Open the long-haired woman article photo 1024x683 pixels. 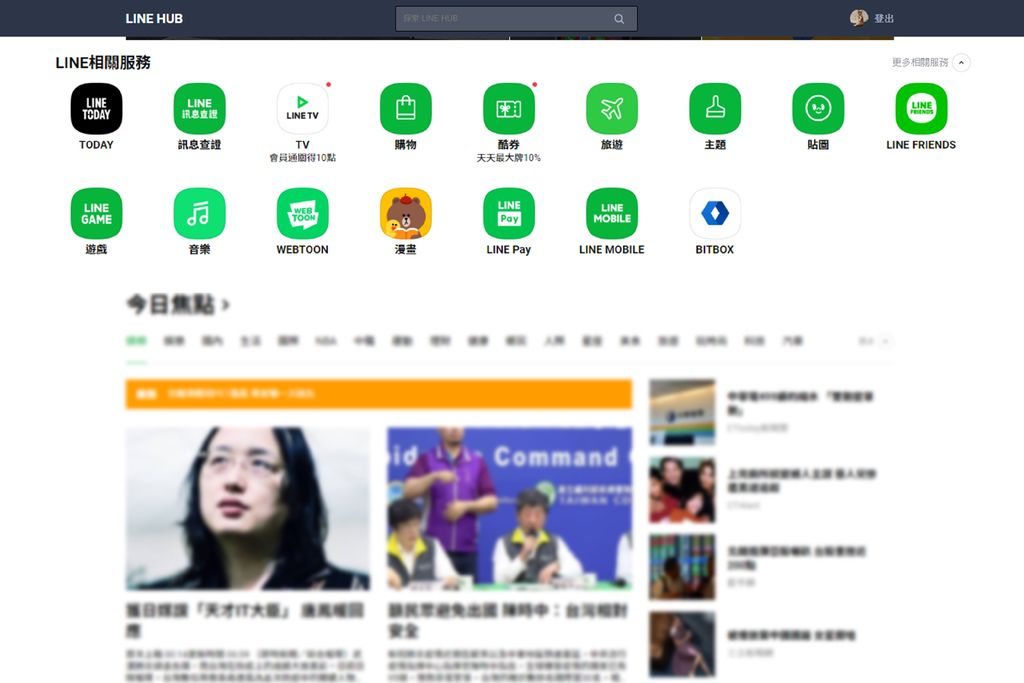[248, 509]
